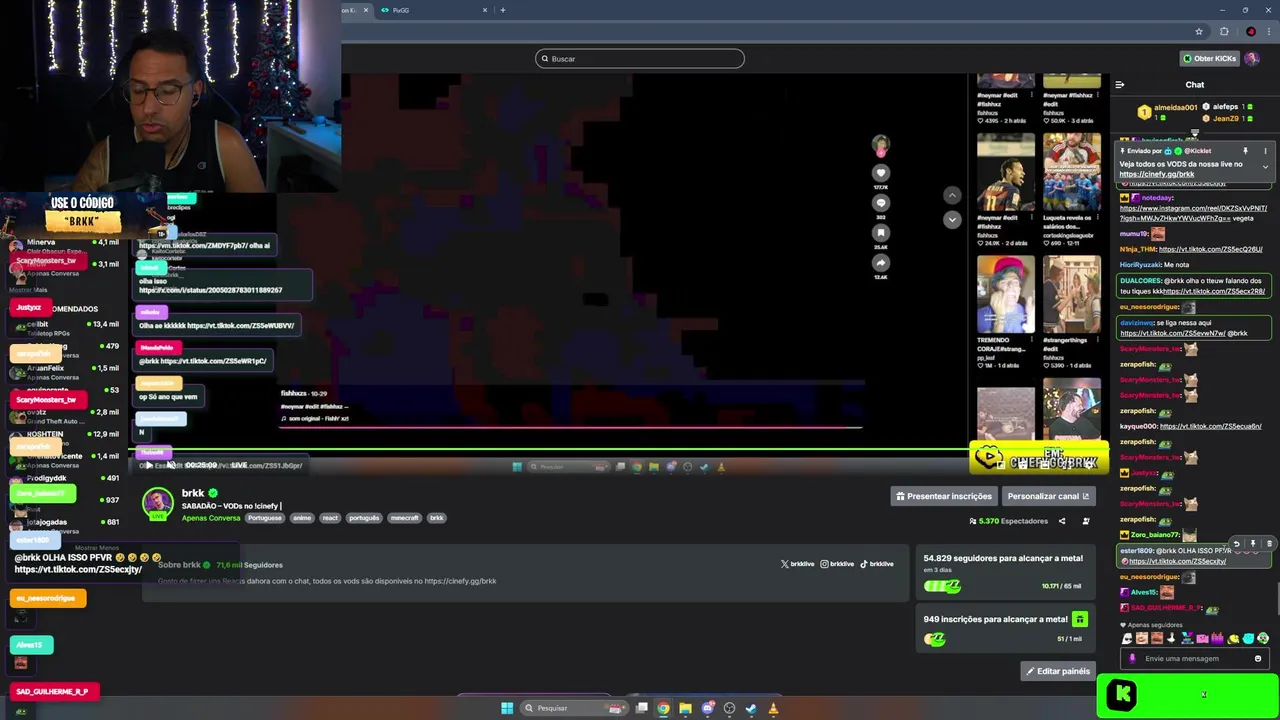Viewport: 1280px width, 720px height.
Task: Click the Obter KICKs button
Action: coord(1210,58)
